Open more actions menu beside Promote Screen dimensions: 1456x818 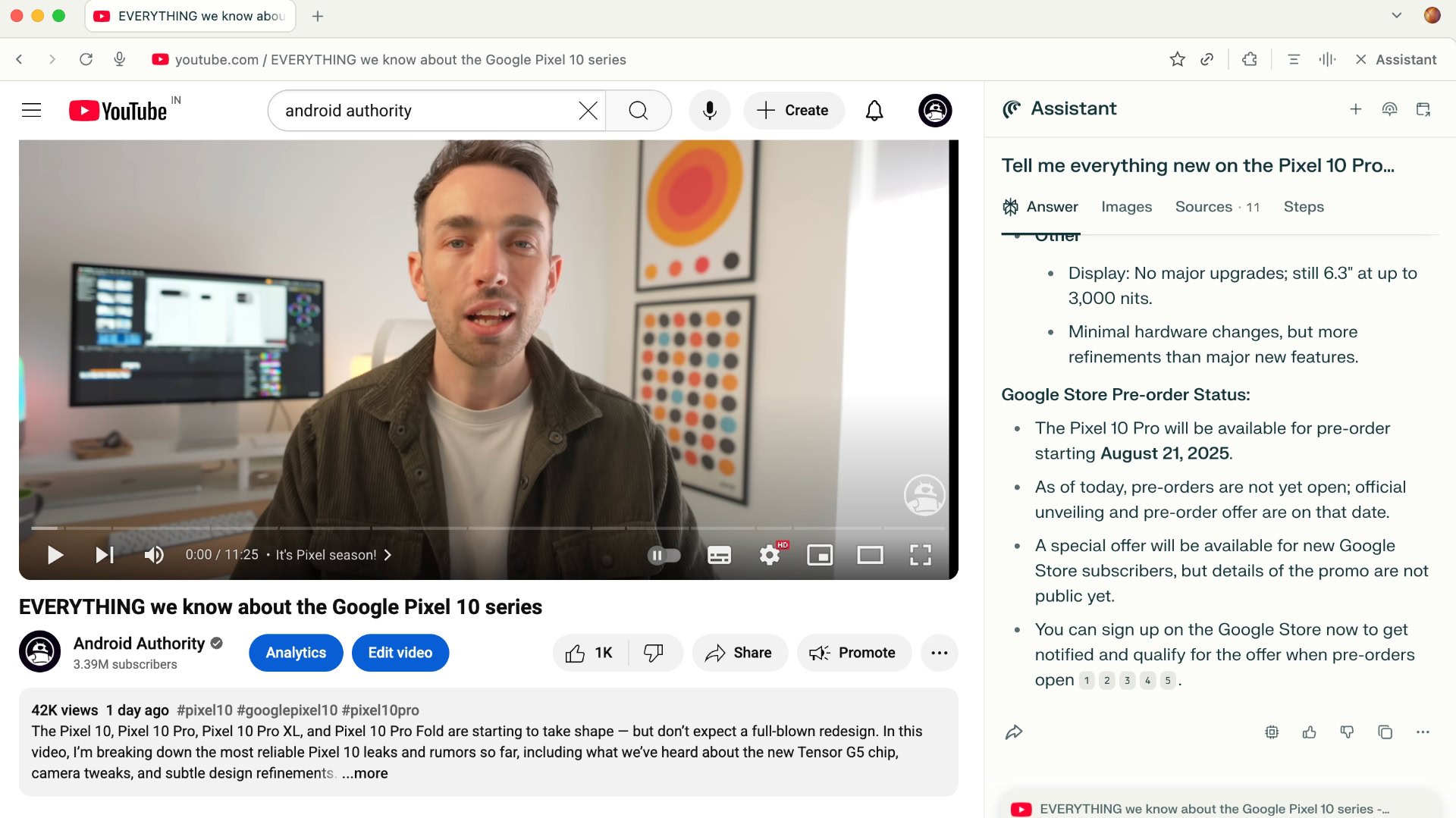coord(939,653)
